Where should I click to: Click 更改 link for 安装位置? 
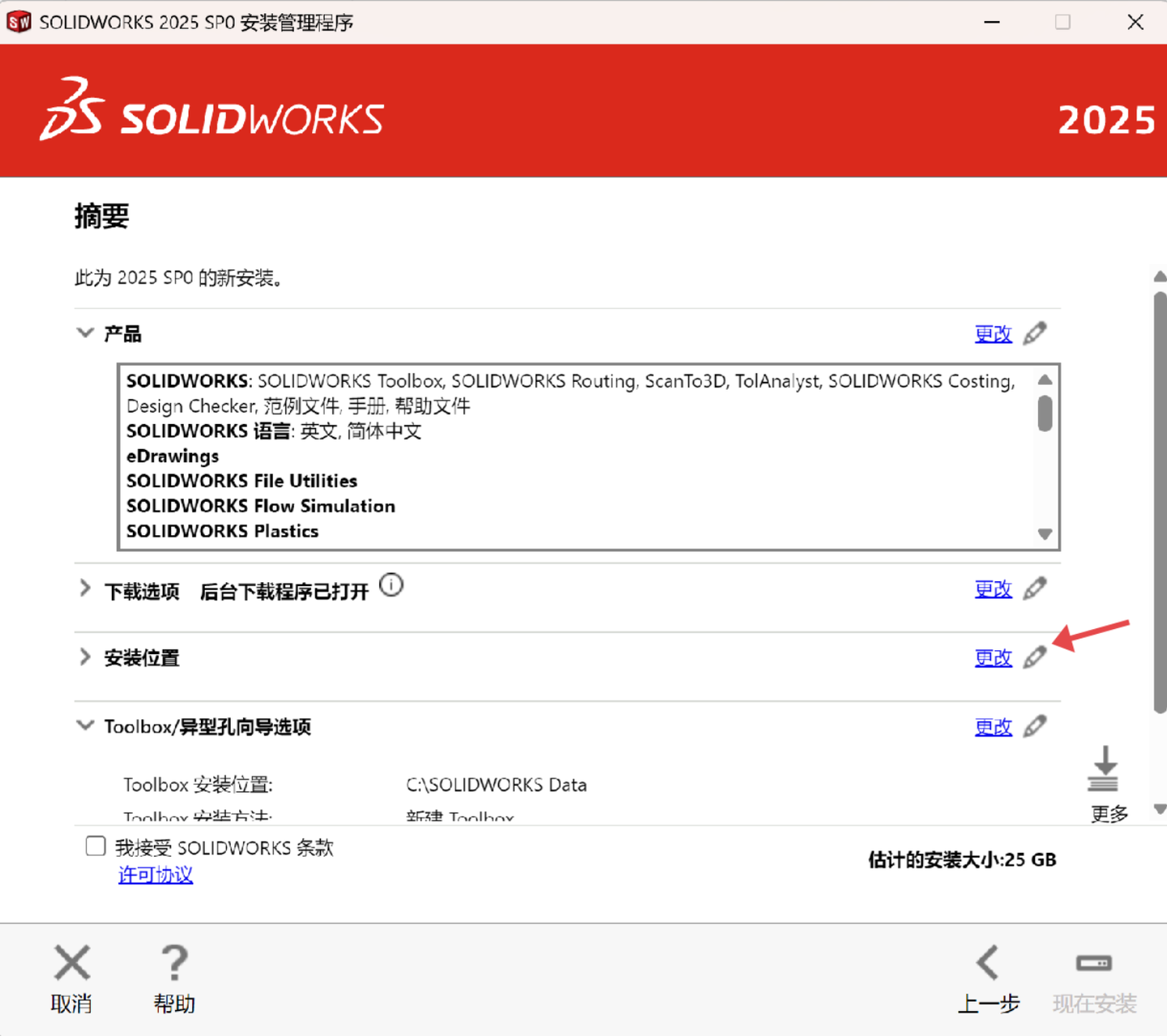[993, 658]
